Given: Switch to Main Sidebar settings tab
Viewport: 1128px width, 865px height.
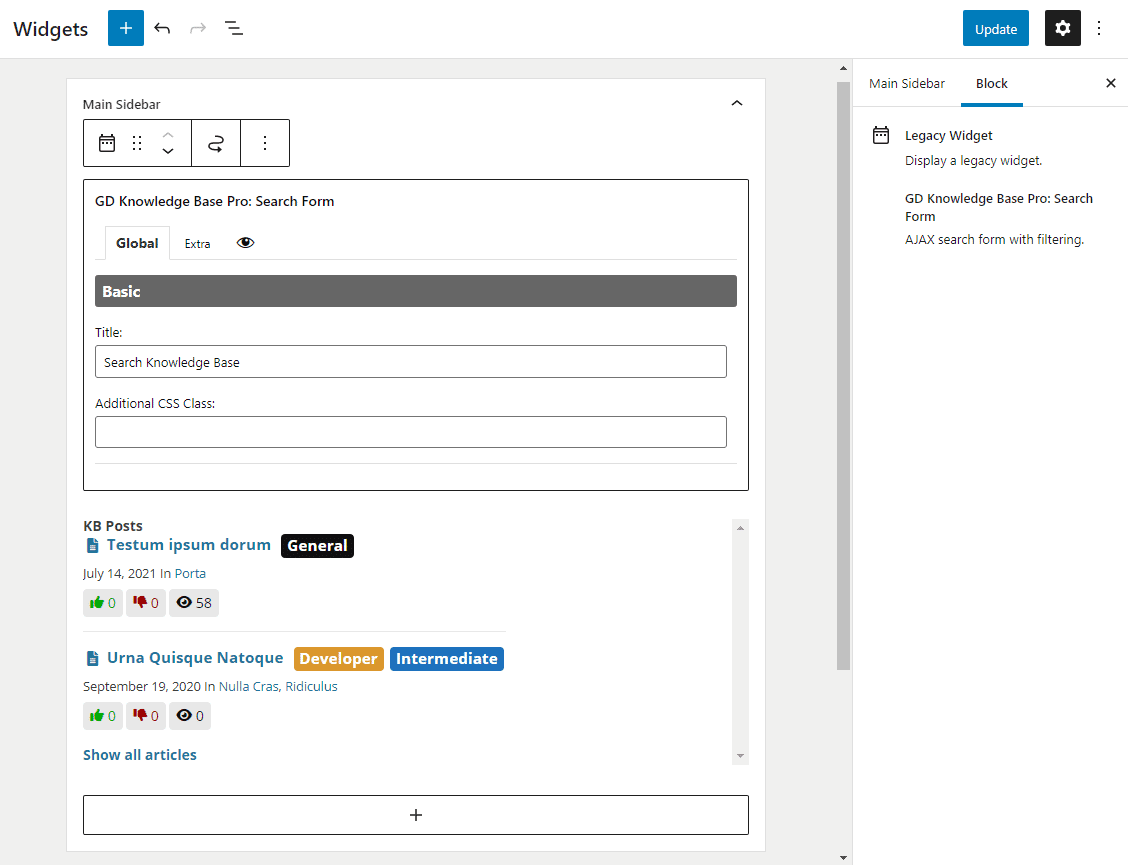Looking at the screenshot, I should point(906,83).
